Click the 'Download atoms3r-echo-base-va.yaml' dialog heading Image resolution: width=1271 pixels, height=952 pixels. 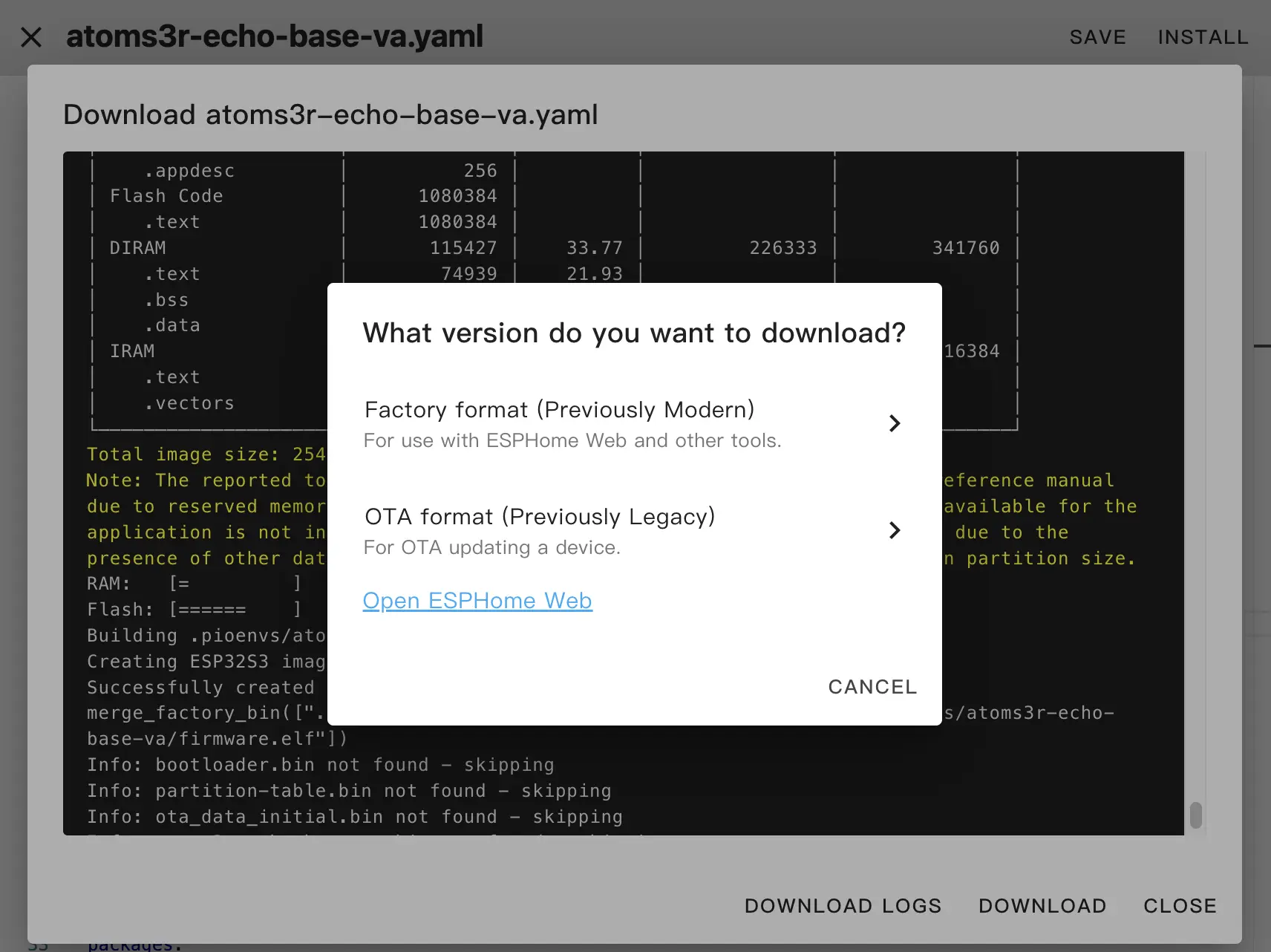330,114
